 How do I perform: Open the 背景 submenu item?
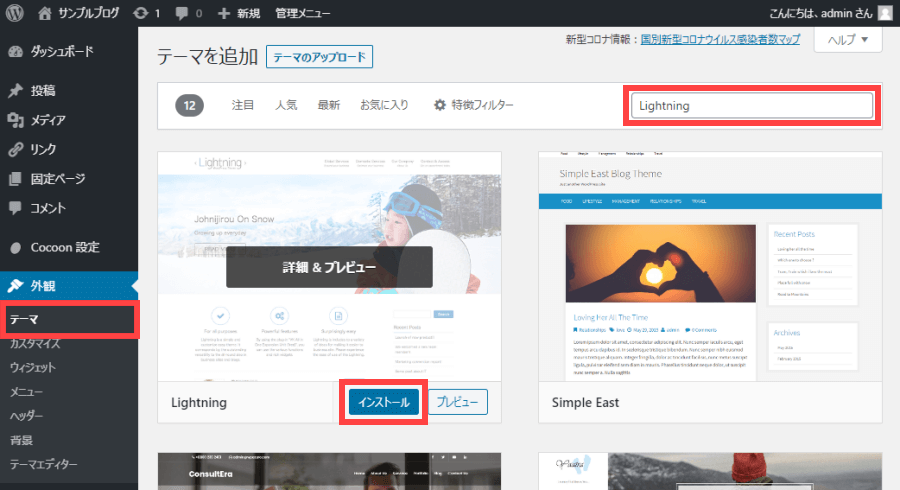click(x=21, y=440)
